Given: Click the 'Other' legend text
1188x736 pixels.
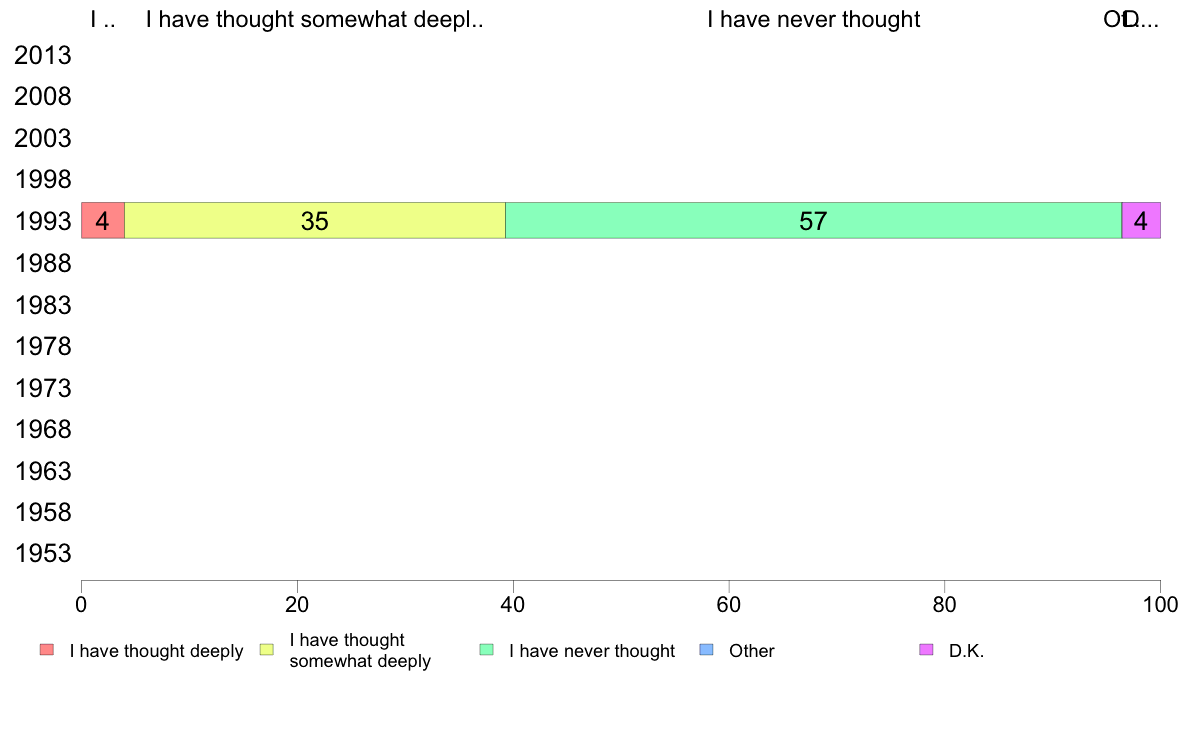Looking at the screenshot, I should [752, 650].
